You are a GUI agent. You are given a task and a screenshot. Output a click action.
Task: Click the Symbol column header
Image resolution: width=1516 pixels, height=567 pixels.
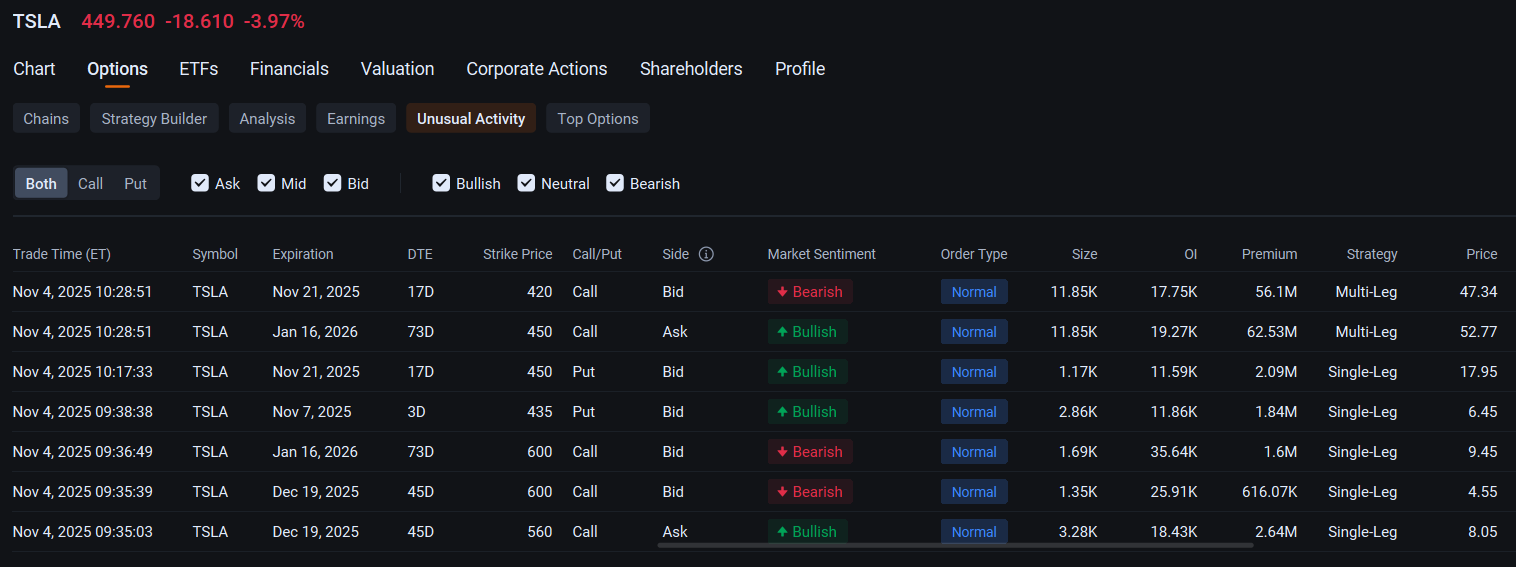point(215,254)
